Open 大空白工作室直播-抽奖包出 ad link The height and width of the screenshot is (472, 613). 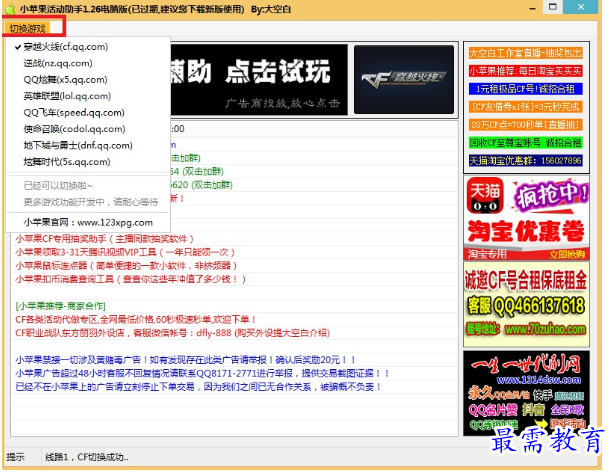tap(525, 53)
